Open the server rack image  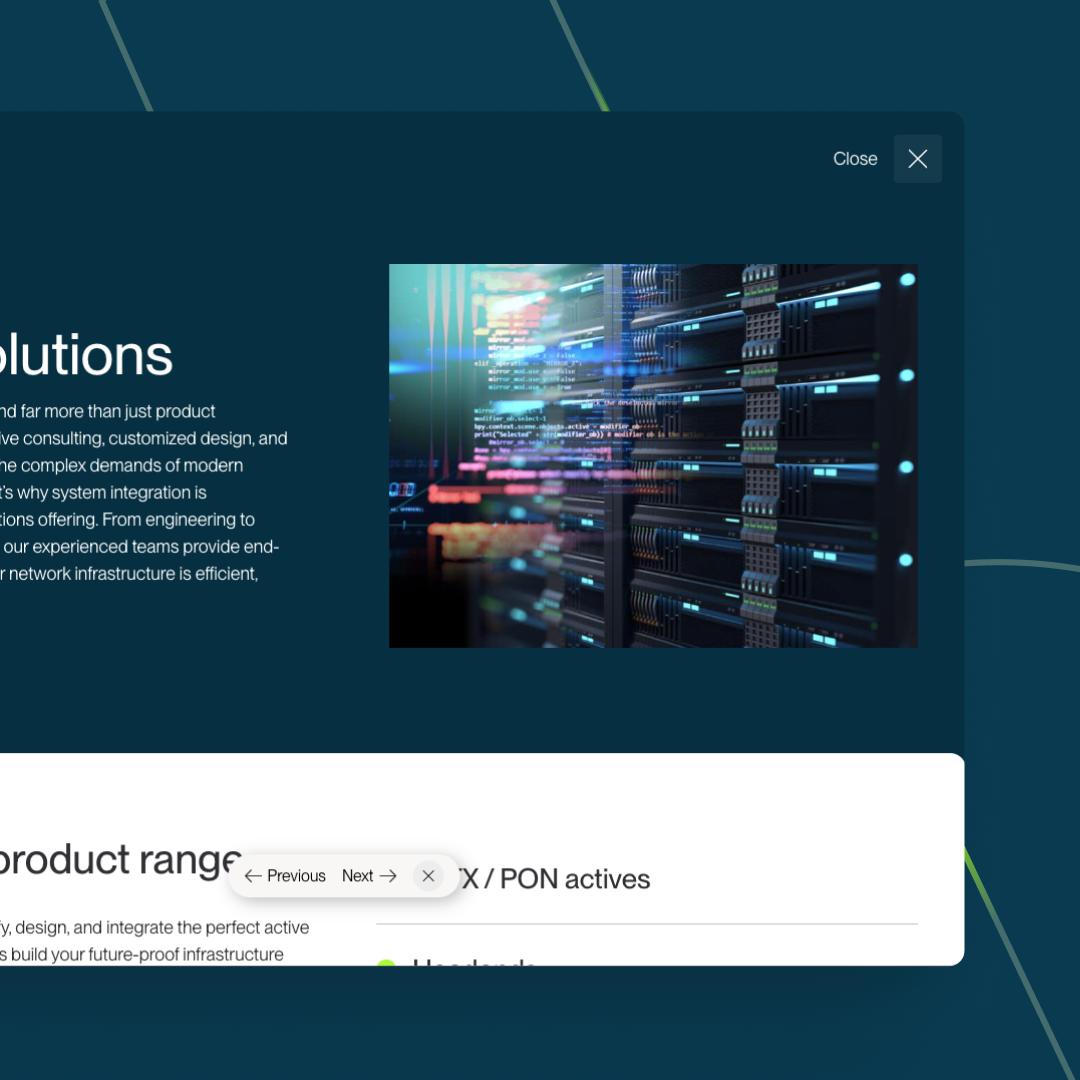[652, 456]
